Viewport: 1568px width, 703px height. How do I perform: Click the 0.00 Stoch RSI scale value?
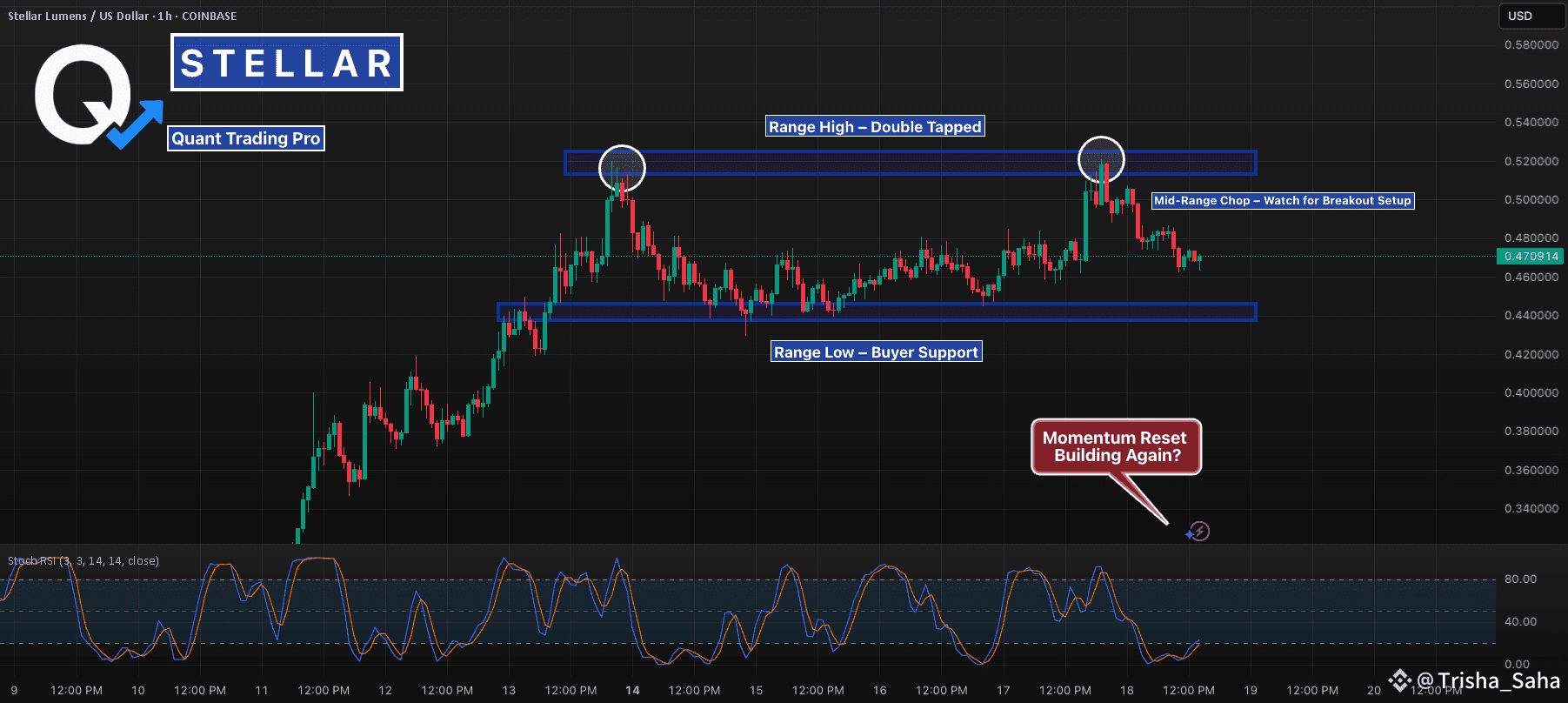click(1517, 665)
